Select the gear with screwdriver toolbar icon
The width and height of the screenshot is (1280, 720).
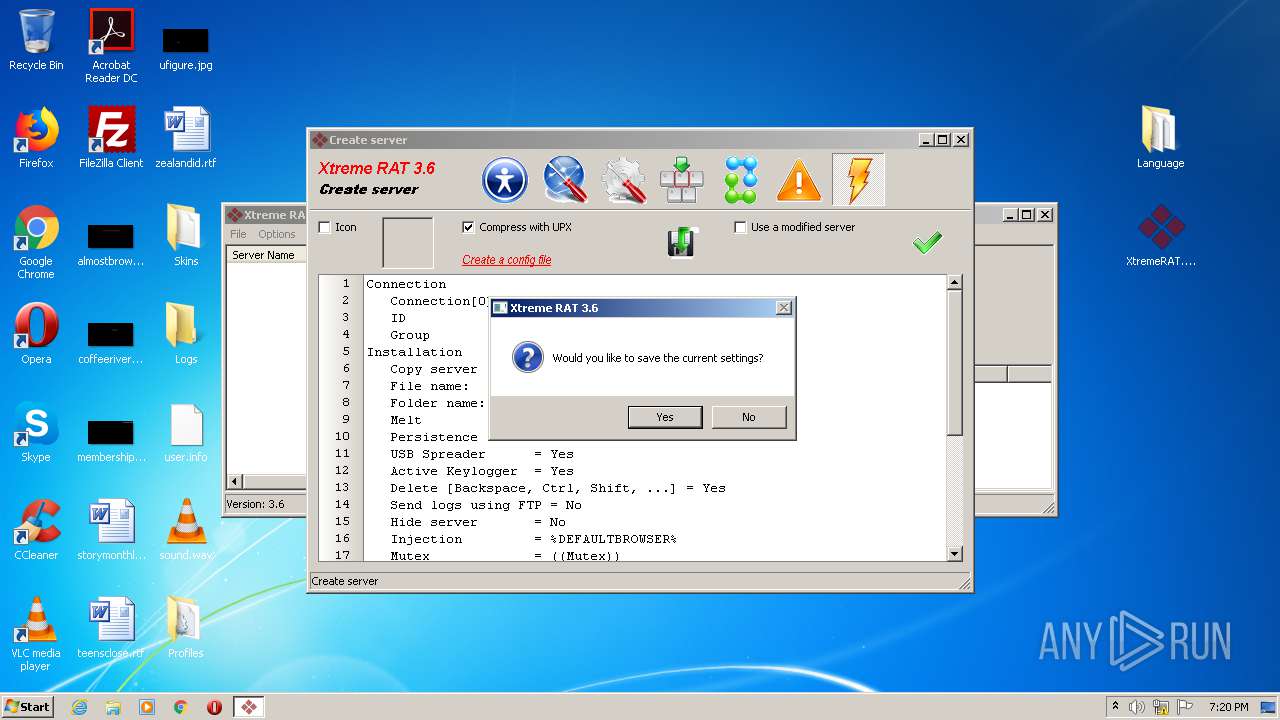[x=623, y=180]
